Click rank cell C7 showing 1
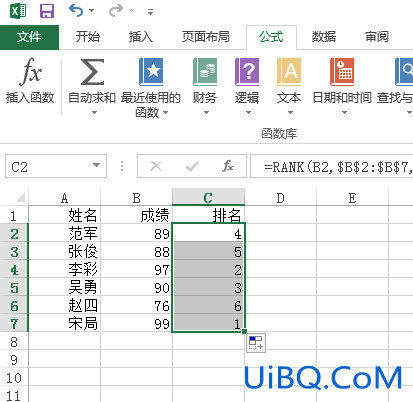Viewport: 413px width, 402px height. coord(208,323)
